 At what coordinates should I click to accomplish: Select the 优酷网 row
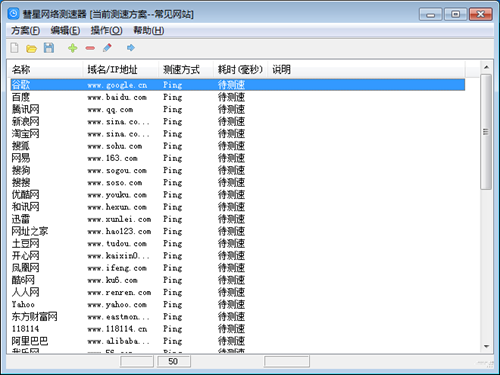pos(238,195)
